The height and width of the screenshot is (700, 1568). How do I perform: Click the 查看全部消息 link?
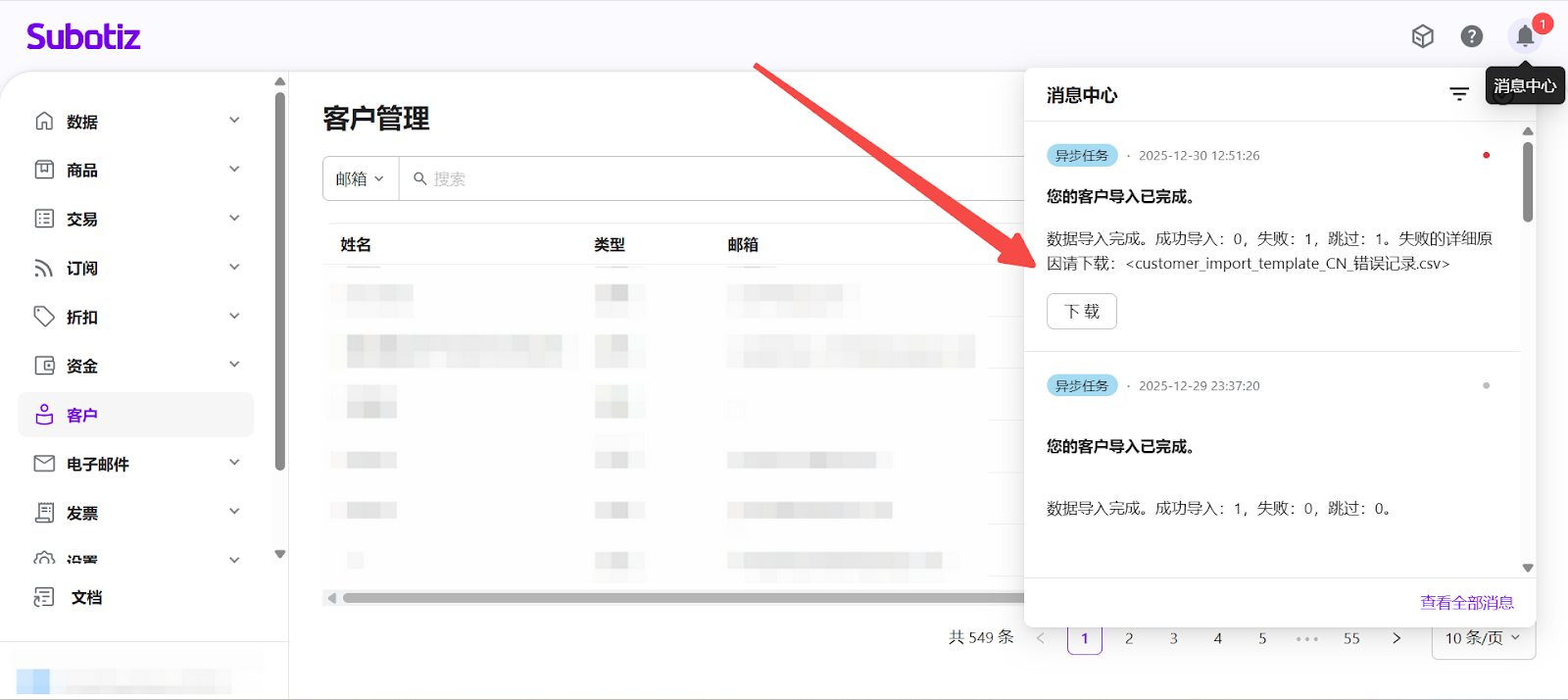[1466, 603]
